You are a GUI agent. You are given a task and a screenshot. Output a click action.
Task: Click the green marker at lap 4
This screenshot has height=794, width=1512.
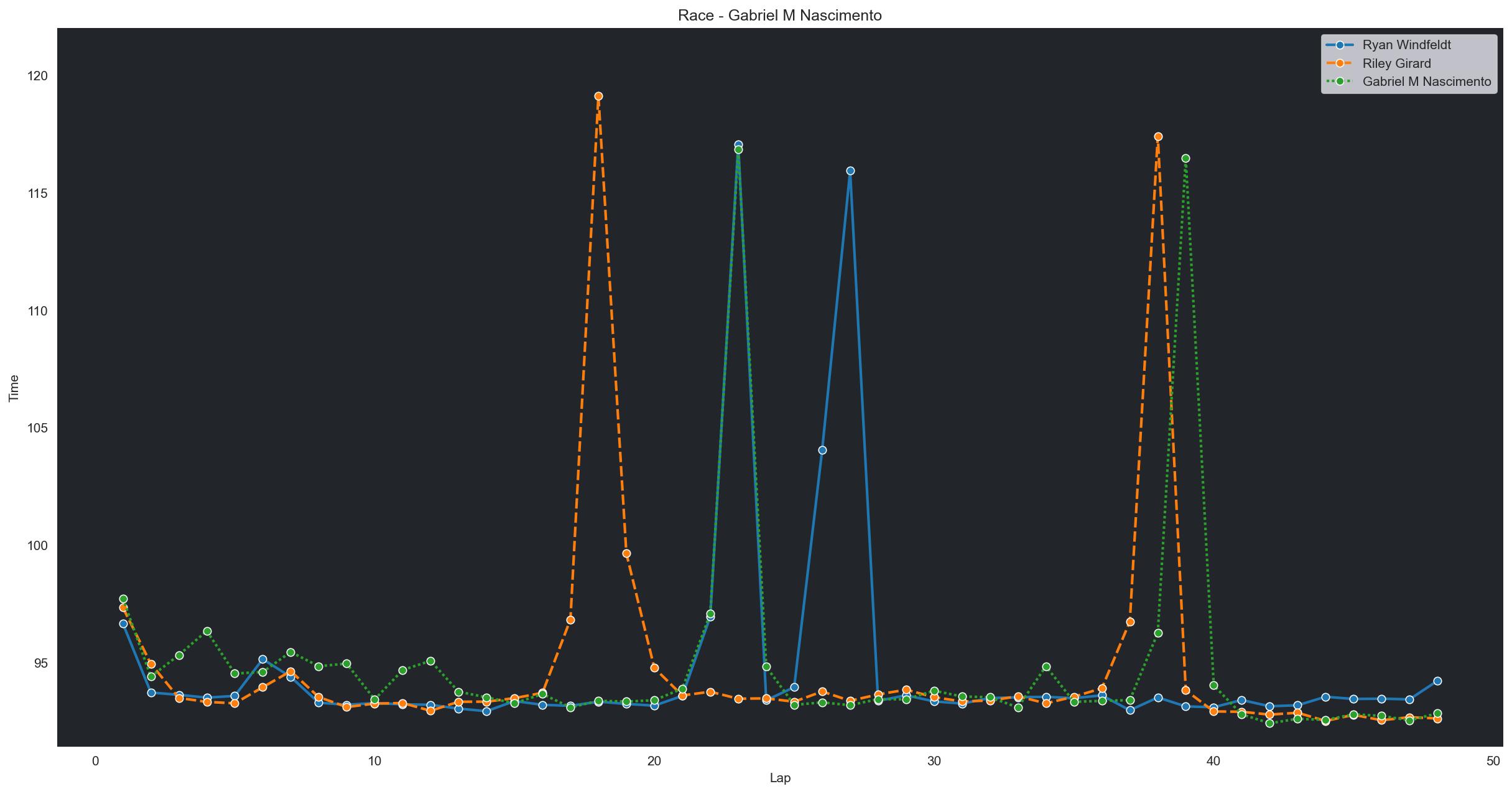(207, 631)
